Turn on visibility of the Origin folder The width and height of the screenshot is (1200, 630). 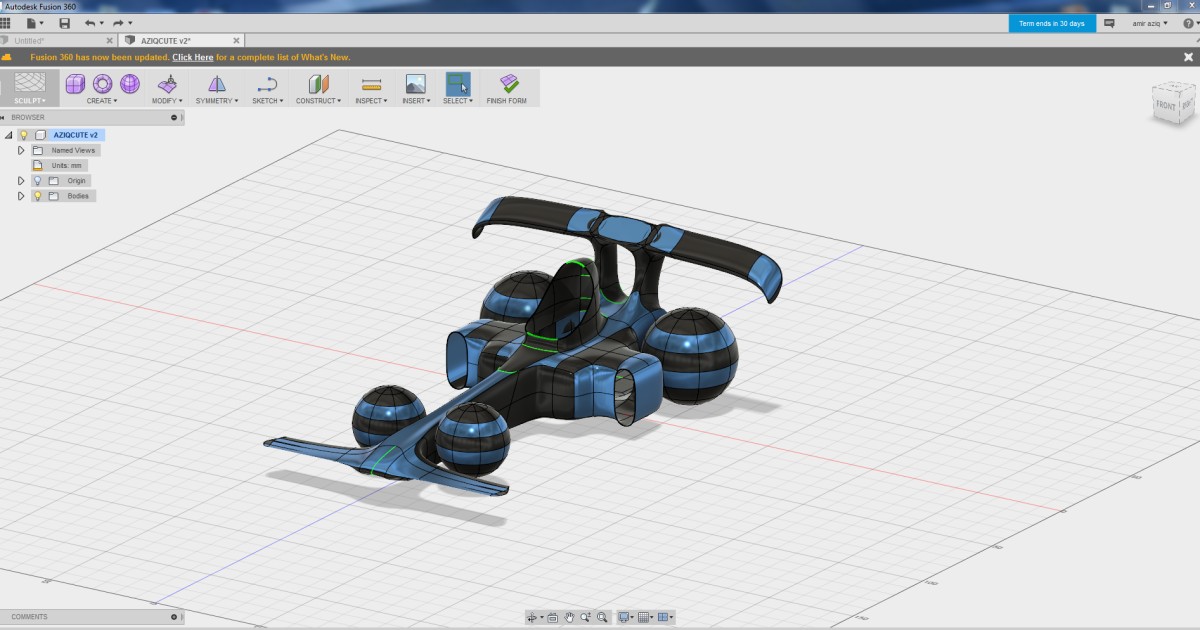coord(37,180)
